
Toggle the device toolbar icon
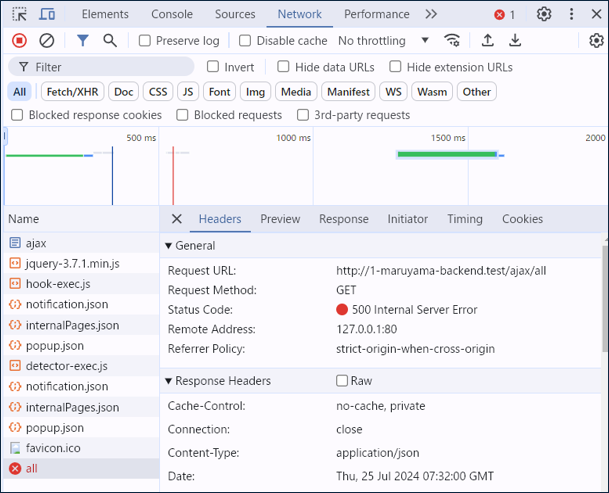[x=48, y=14]
